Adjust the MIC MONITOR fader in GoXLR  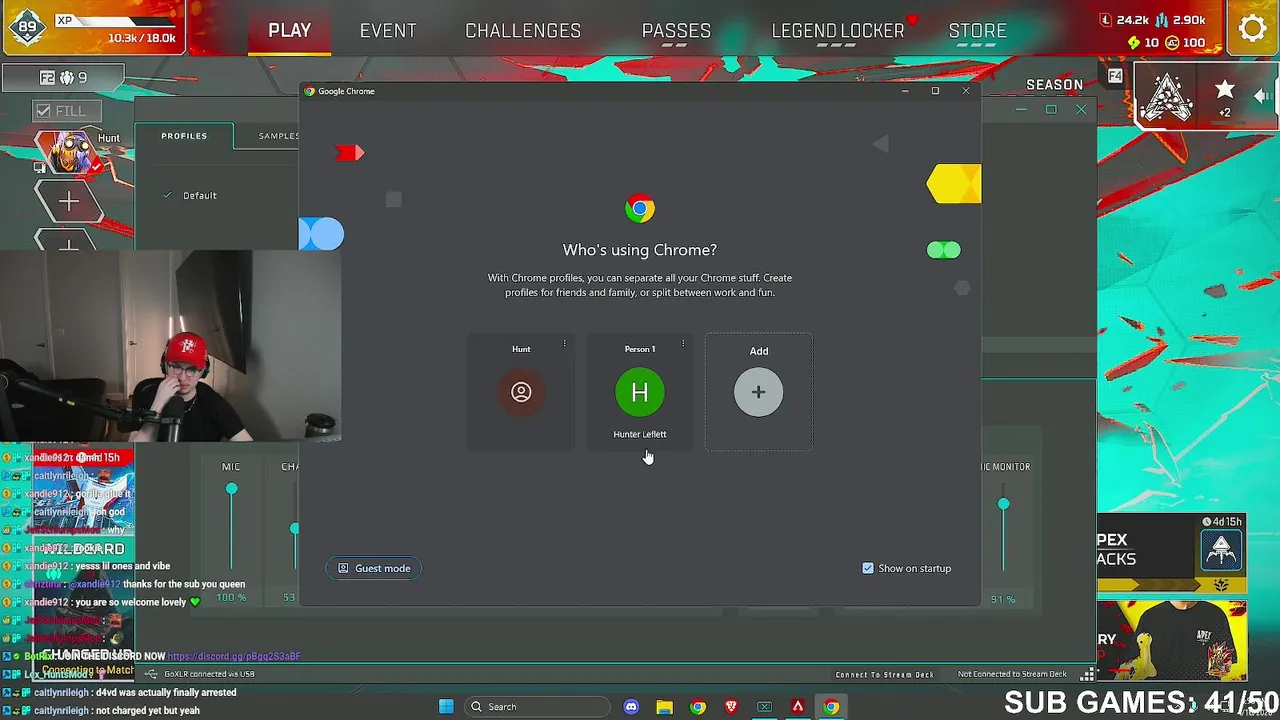coord(1003,503)
